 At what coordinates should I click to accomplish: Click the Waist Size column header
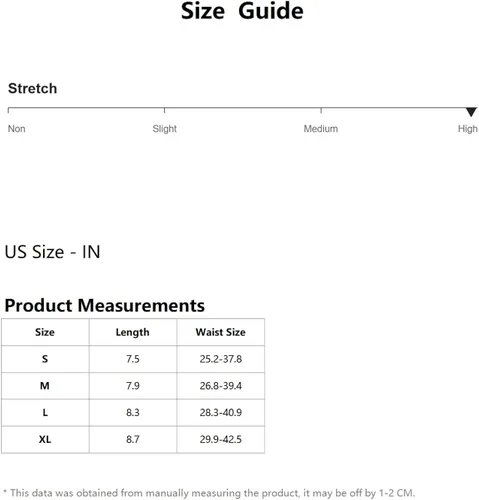[x=221, y=332]
